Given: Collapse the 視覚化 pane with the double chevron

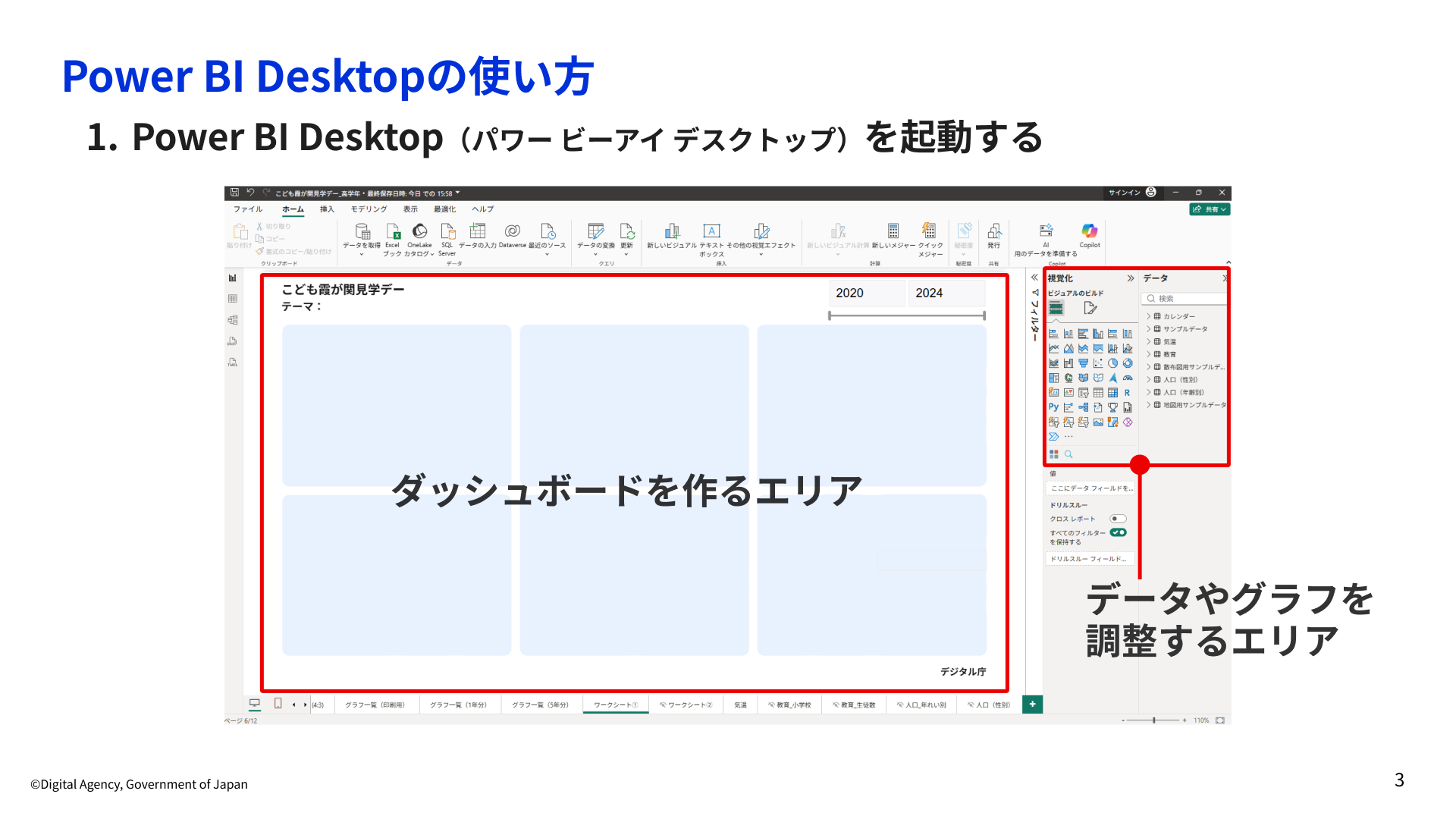Looking at the screenshot, I should pyautogui.click(x=1131, y=278).
